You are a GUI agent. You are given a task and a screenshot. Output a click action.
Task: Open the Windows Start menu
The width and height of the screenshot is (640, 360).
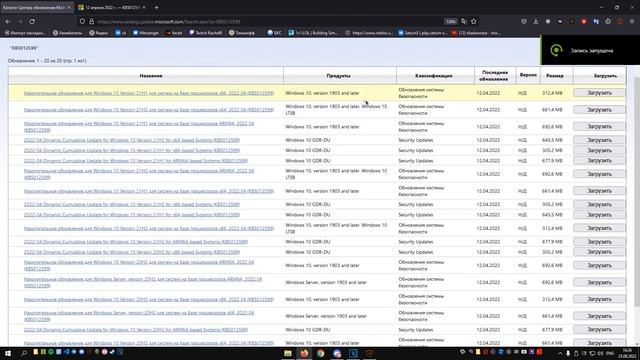coord(8,353)
